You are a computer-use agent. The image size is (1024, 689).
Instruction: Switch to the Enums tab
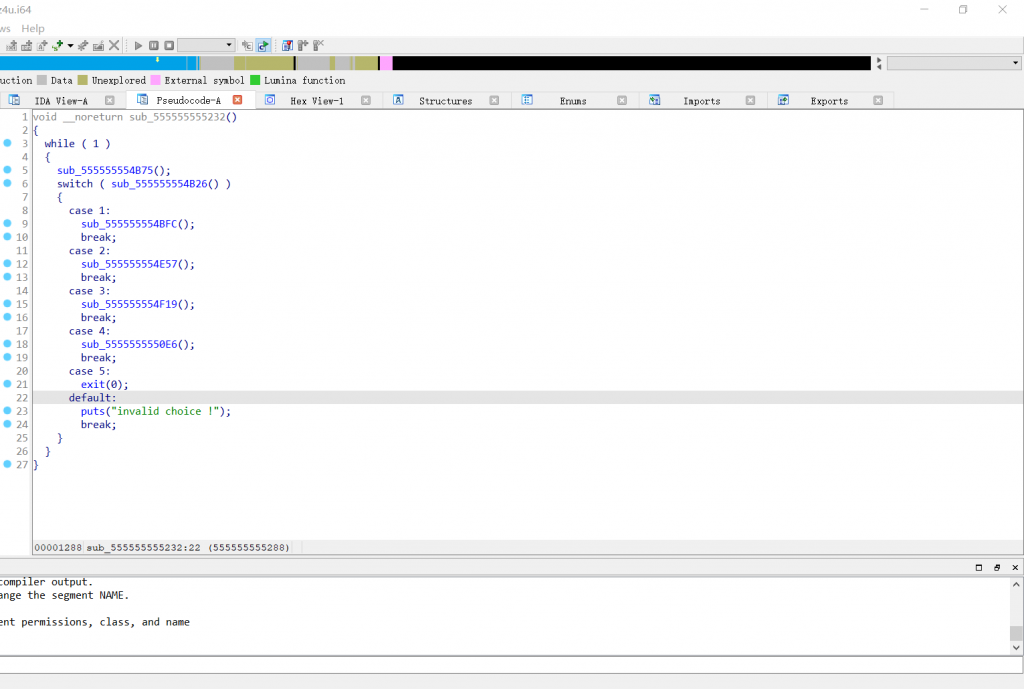573,101
